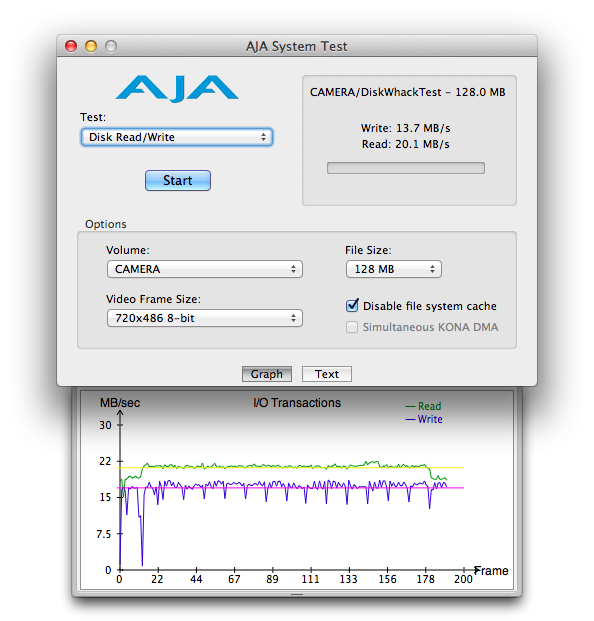The width and height of the screenshot is (594, 621).
Task: Switch to the Text tab
Action: [327, 374]
